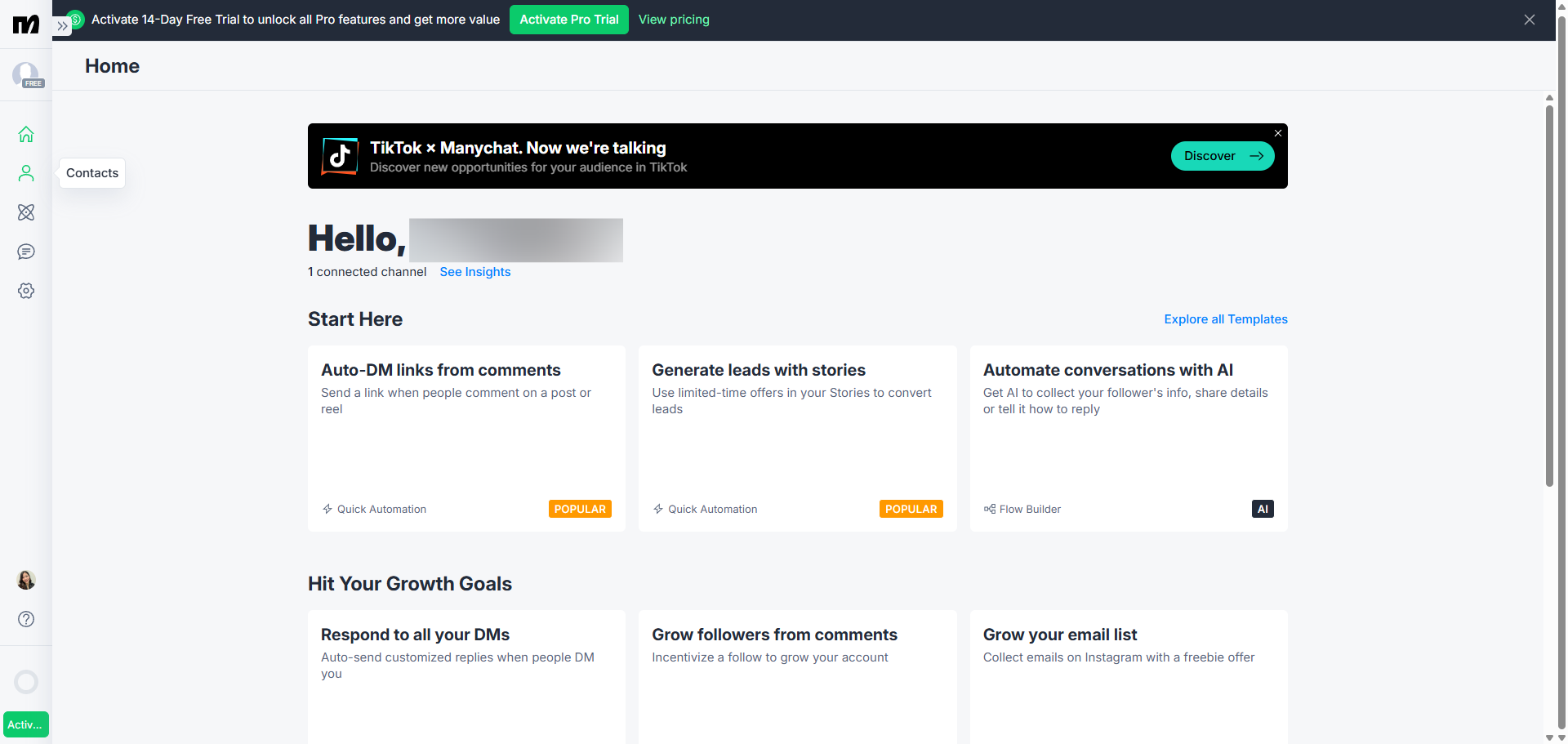Open the Home sidebar icon
This screenshot has height=744, width=1568.
pyautogui.click(x=26, y=134)
